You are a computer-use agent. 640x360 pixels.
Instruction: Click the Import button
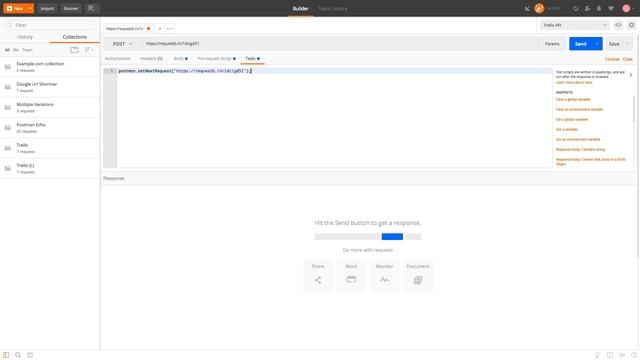click(47, 8)
